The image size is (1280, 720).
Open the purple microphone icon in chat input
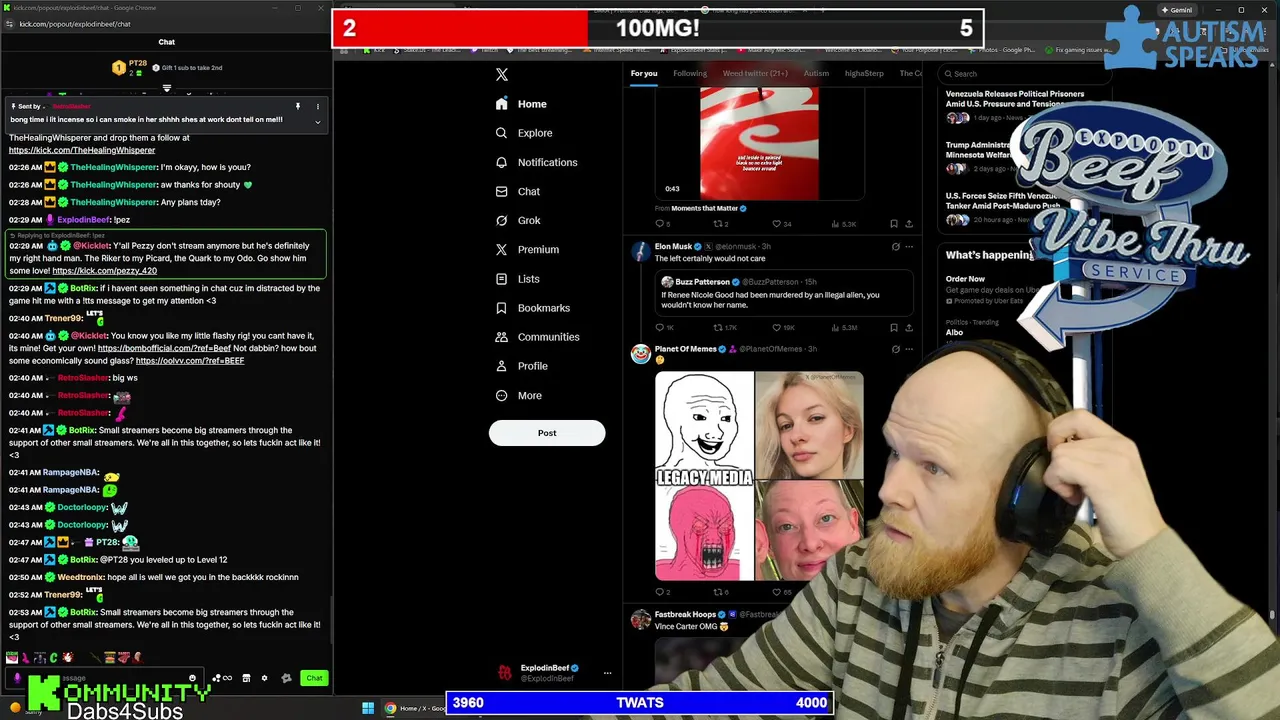[17, 678]
